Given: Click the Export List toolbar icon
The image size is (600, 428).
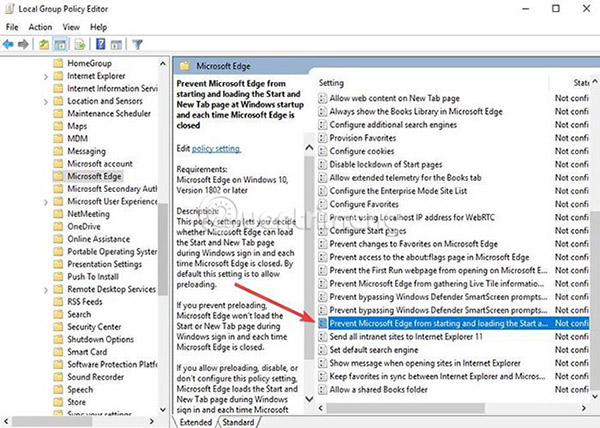Looking at the screenshot, I should (x=80, y=44).
